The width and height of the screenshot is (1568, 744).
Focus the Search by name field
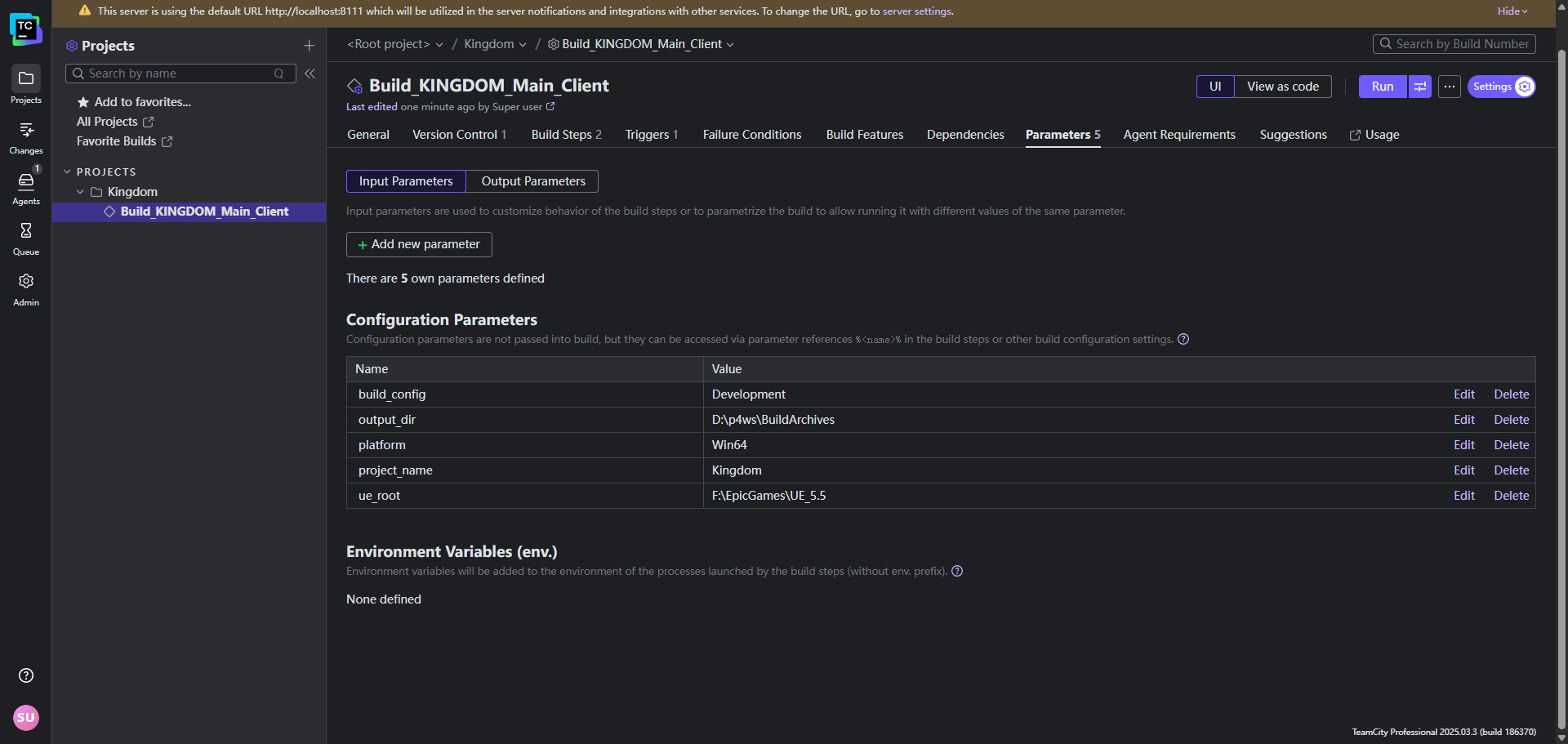tap(180, 74)
